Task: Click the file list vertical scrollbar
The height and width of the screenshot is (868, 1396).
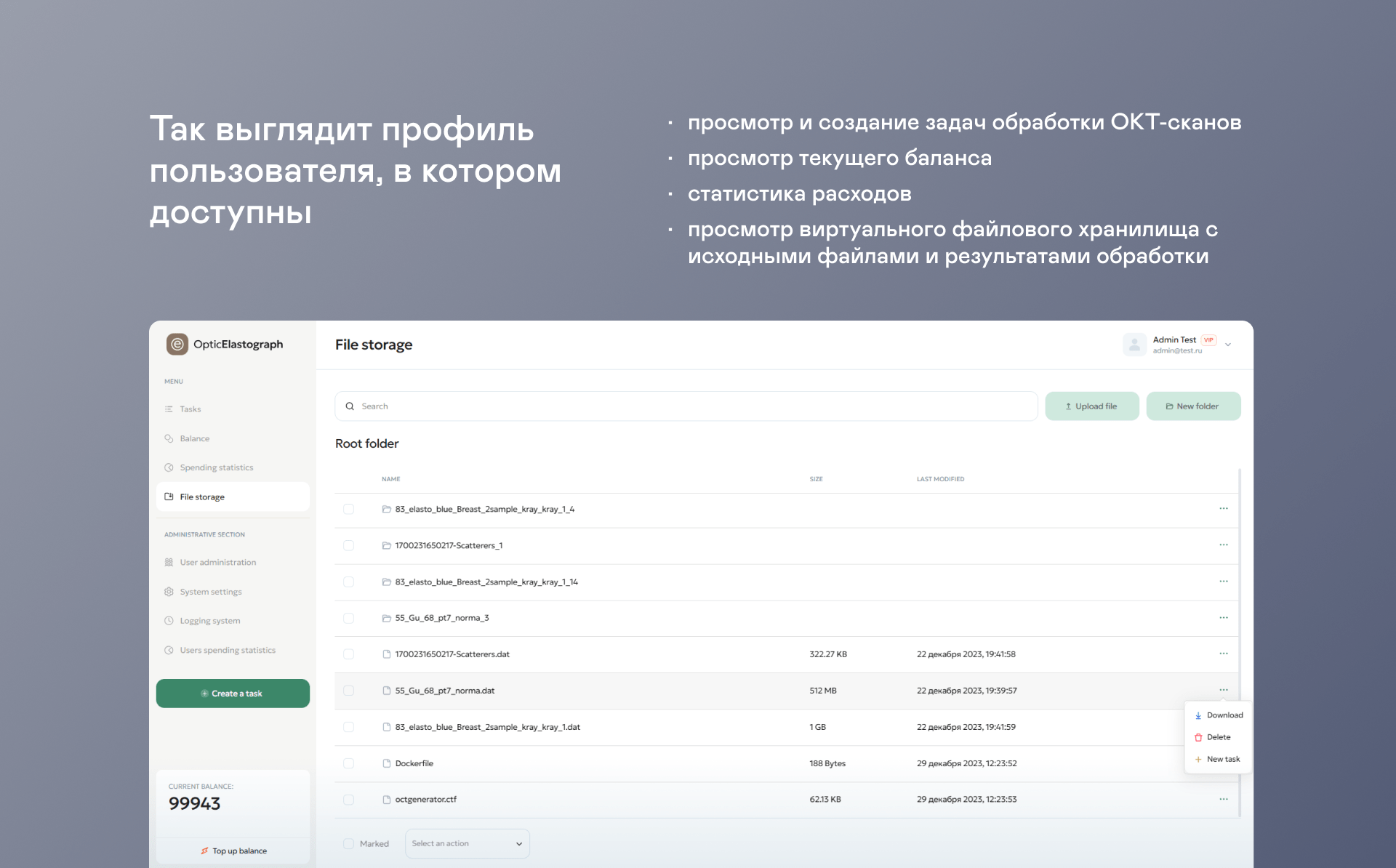Action: [1240, 640]
